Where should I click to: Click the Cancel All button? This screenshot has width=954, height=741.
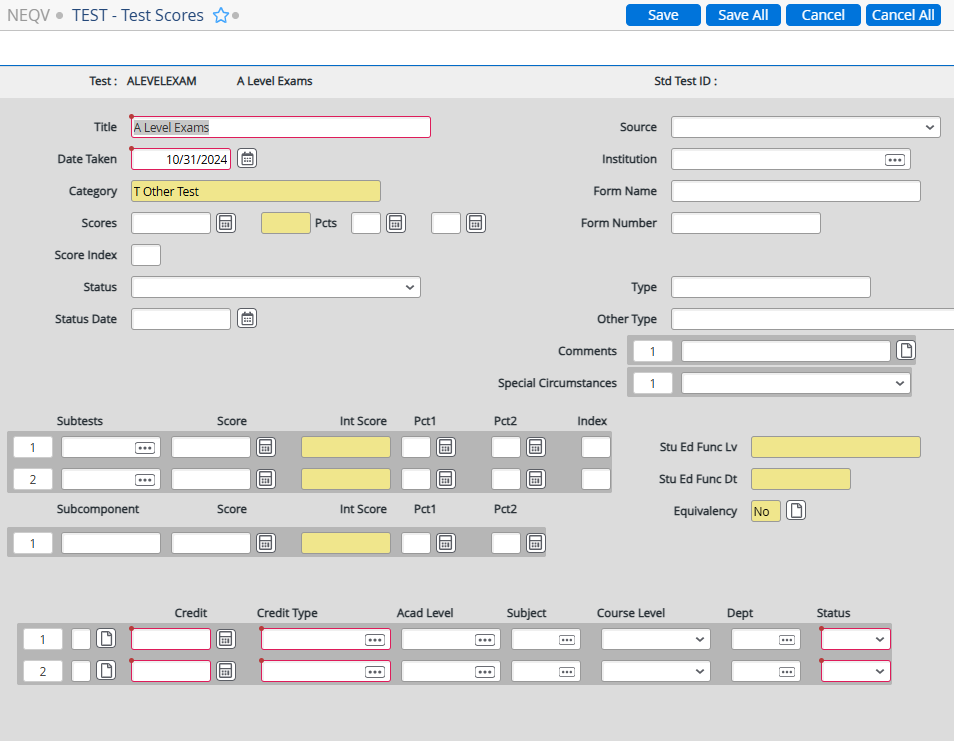click(903, 15)
